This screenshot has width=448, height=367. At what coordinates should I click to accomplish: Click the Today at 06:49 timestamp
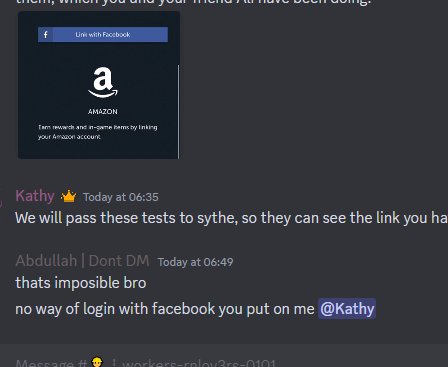(195, 262)
